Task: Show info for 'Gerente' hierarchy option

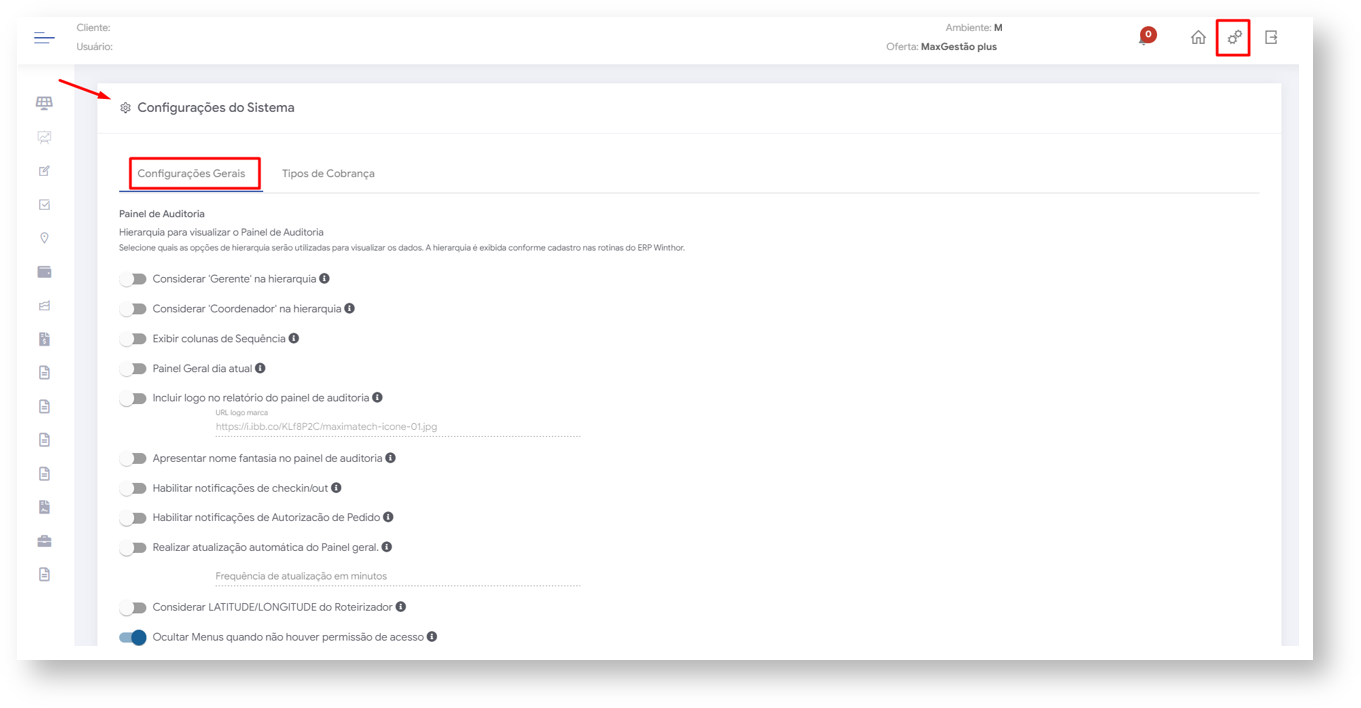Action: 324,279
